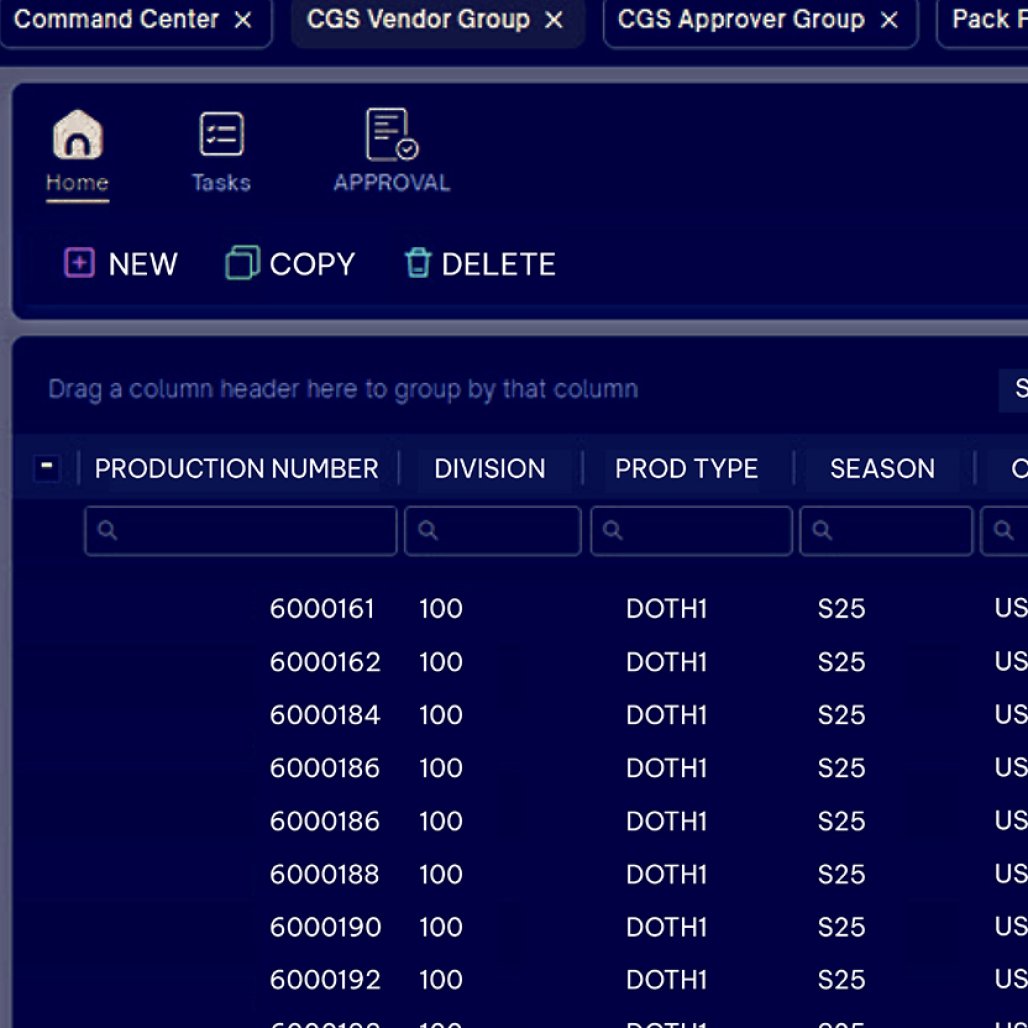Select row with production number 6000190
The width and height of the screenshot is (1028, 1028).
click(325, 927)
